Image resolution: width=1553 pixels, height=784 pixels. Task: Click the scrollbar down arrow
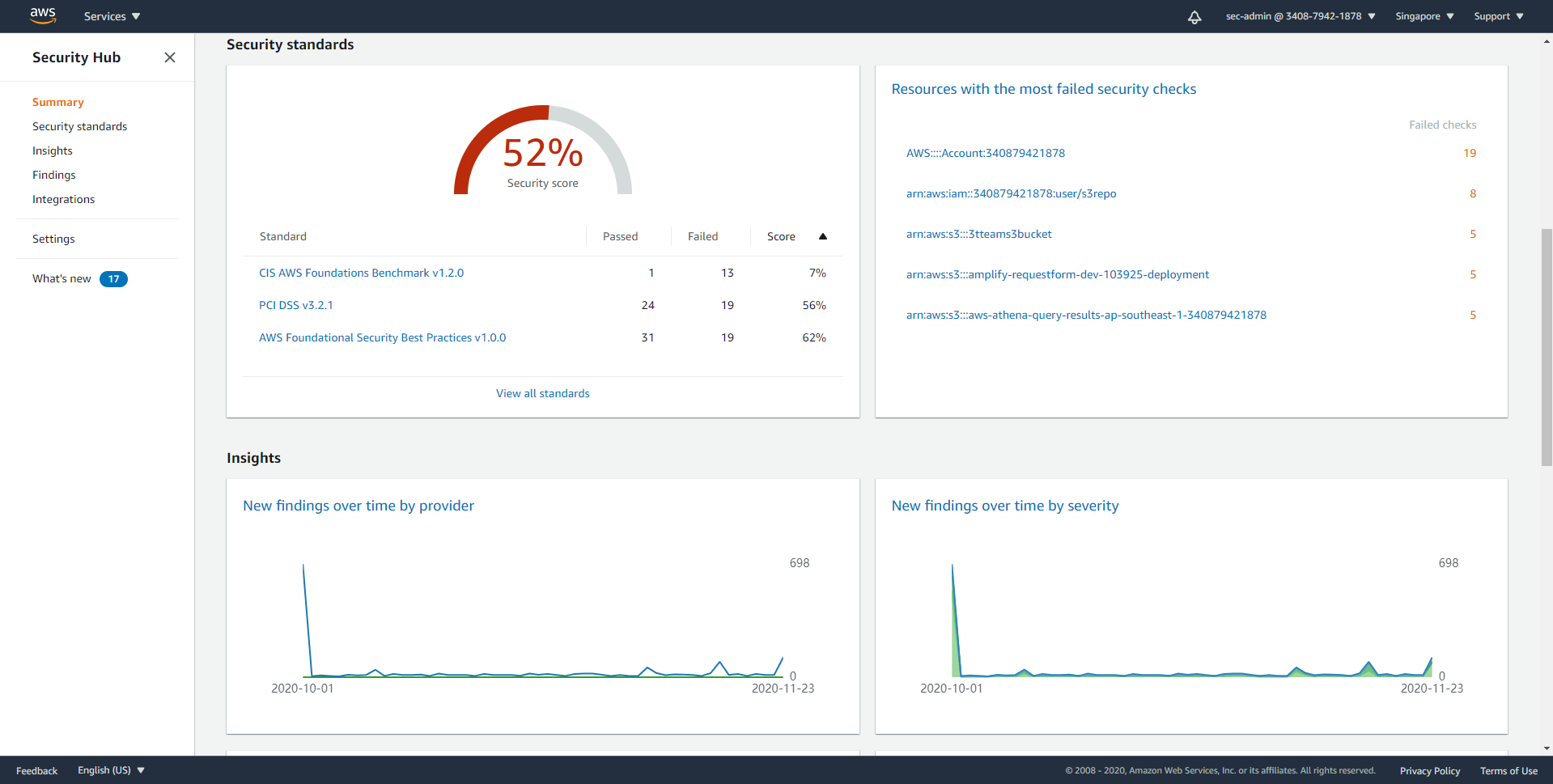[x=1547, y=749]
